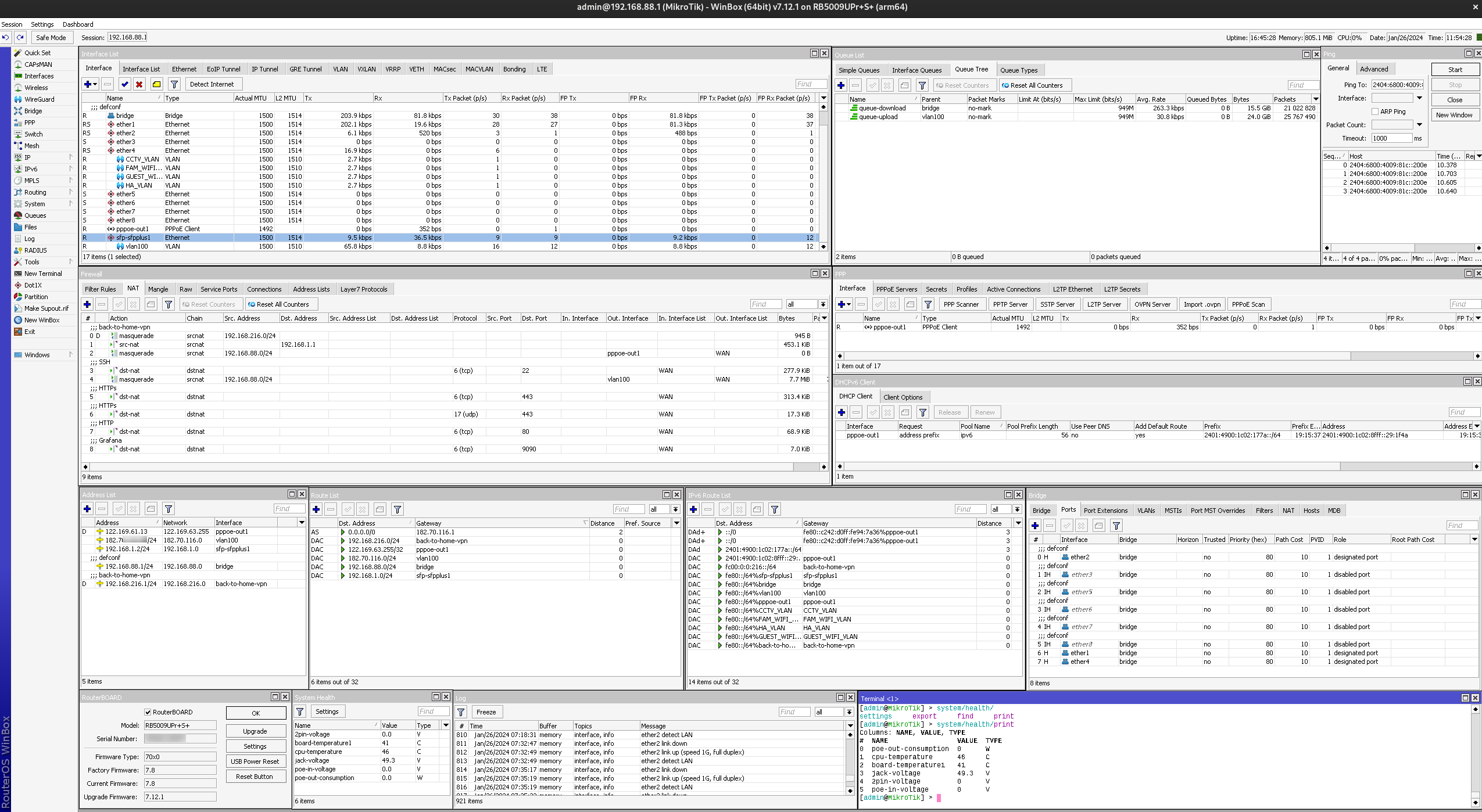The width and height of the screenshot is (1482, 812).
Task: Click the Timeout field in Ping window
Action: [x=1391, y=138]
